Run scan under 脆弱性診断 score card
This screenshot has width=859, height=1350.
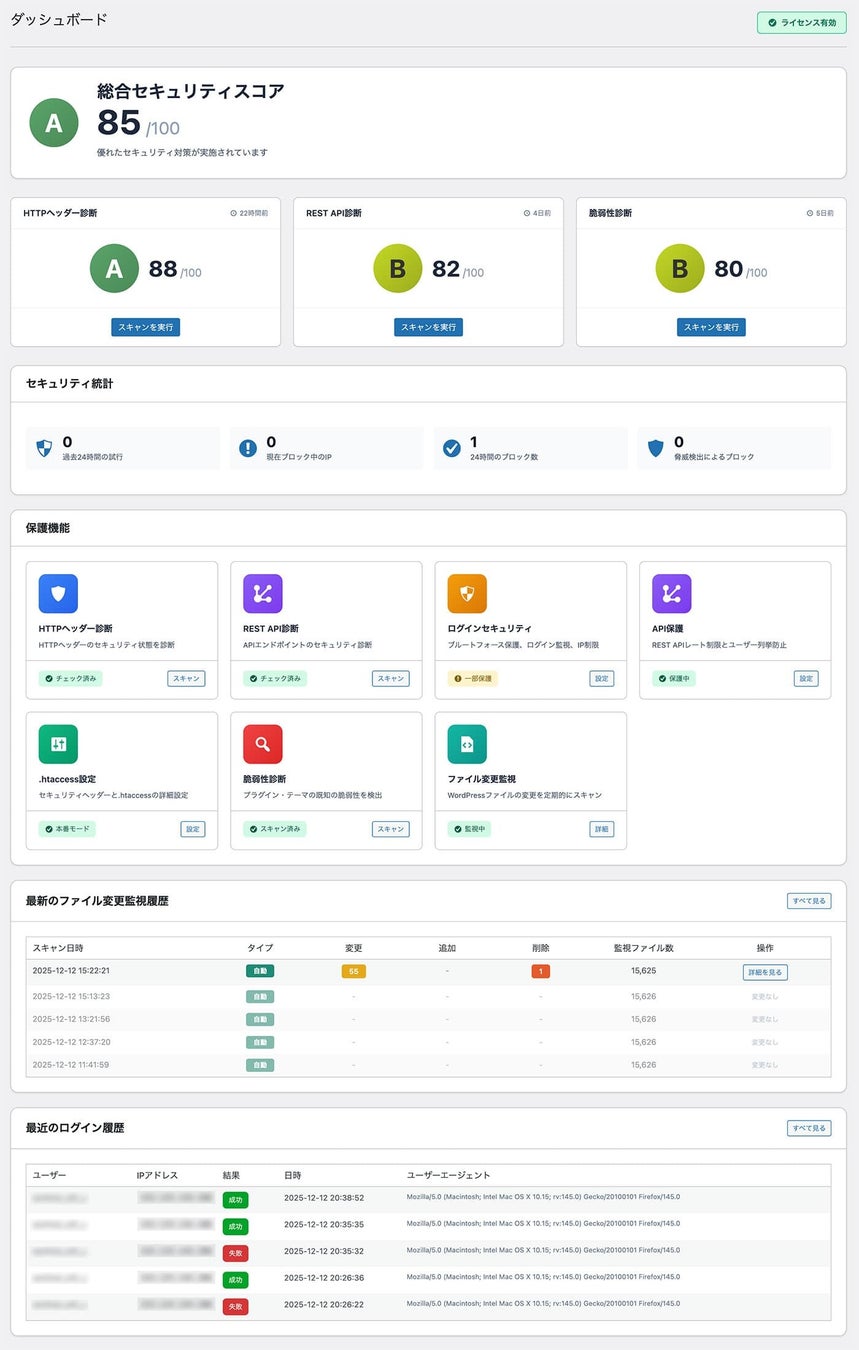click(x=711, y=327)
